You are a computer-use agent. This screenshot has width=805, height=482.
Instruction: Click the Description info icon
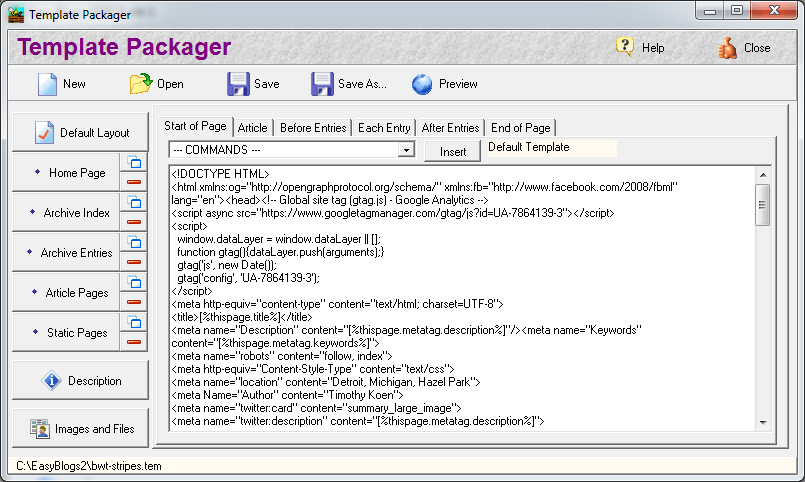tap(51, 381)
